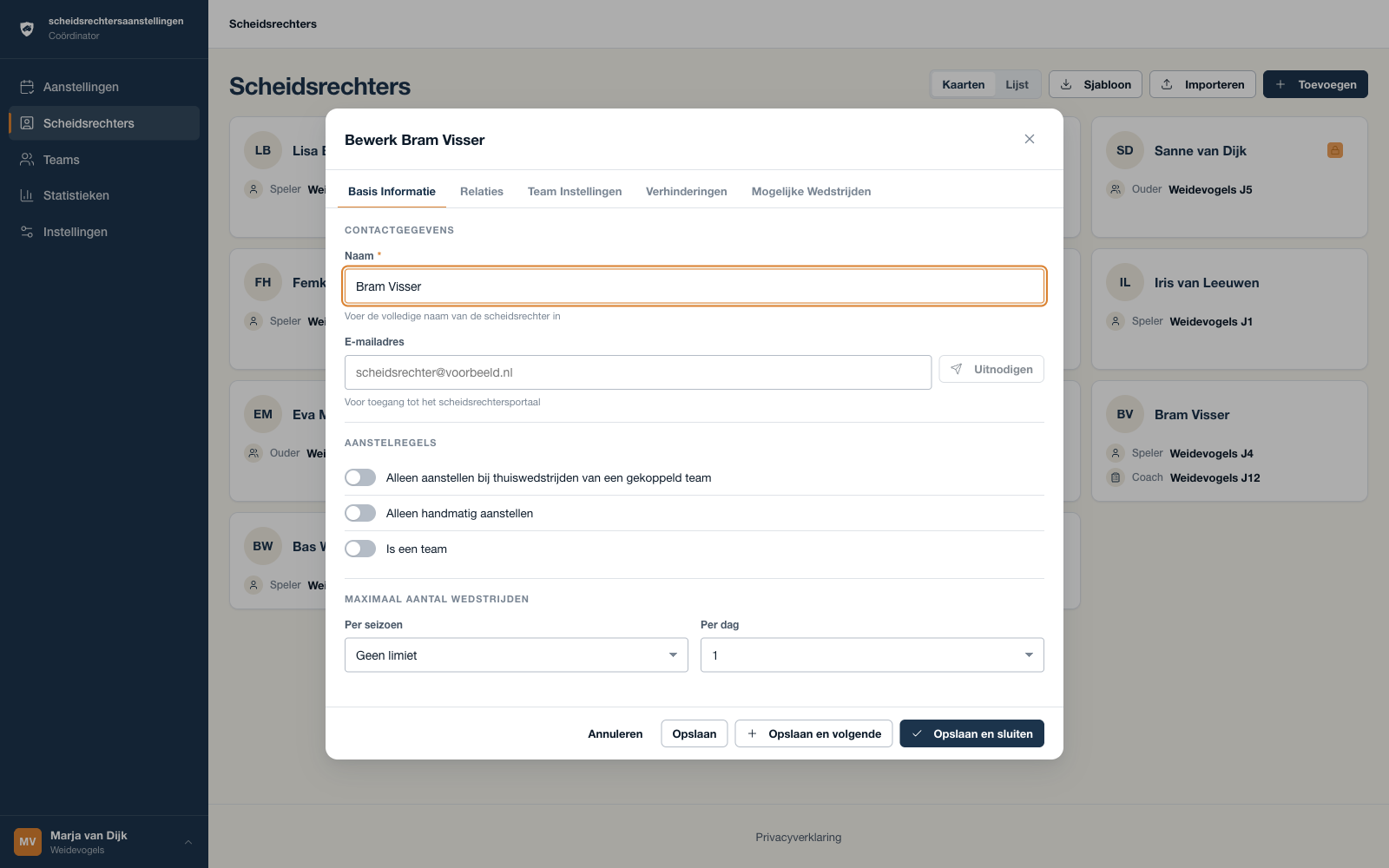Toggle the Is een team switch
The width and height of the screenshot is (1389, 868).
(x=360, y=549)
